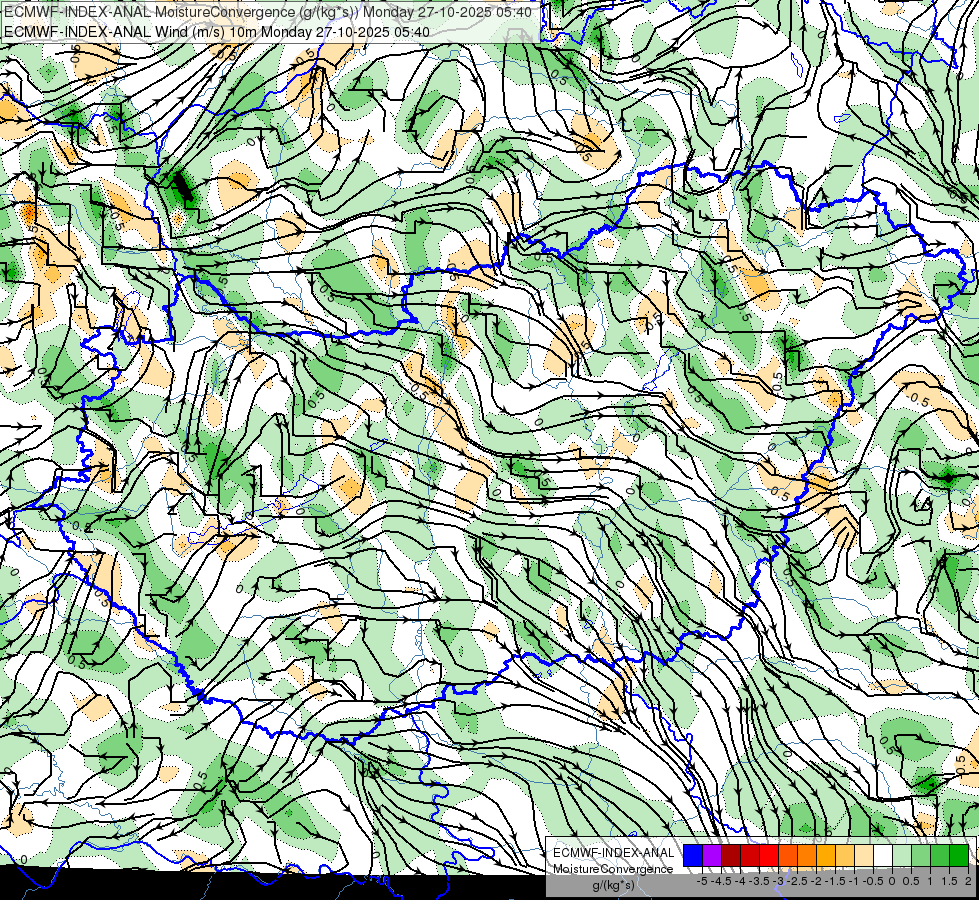The image size is (979, 900).
Task: Select the legend scale value -1.5
Action: [x=835, y=881]
